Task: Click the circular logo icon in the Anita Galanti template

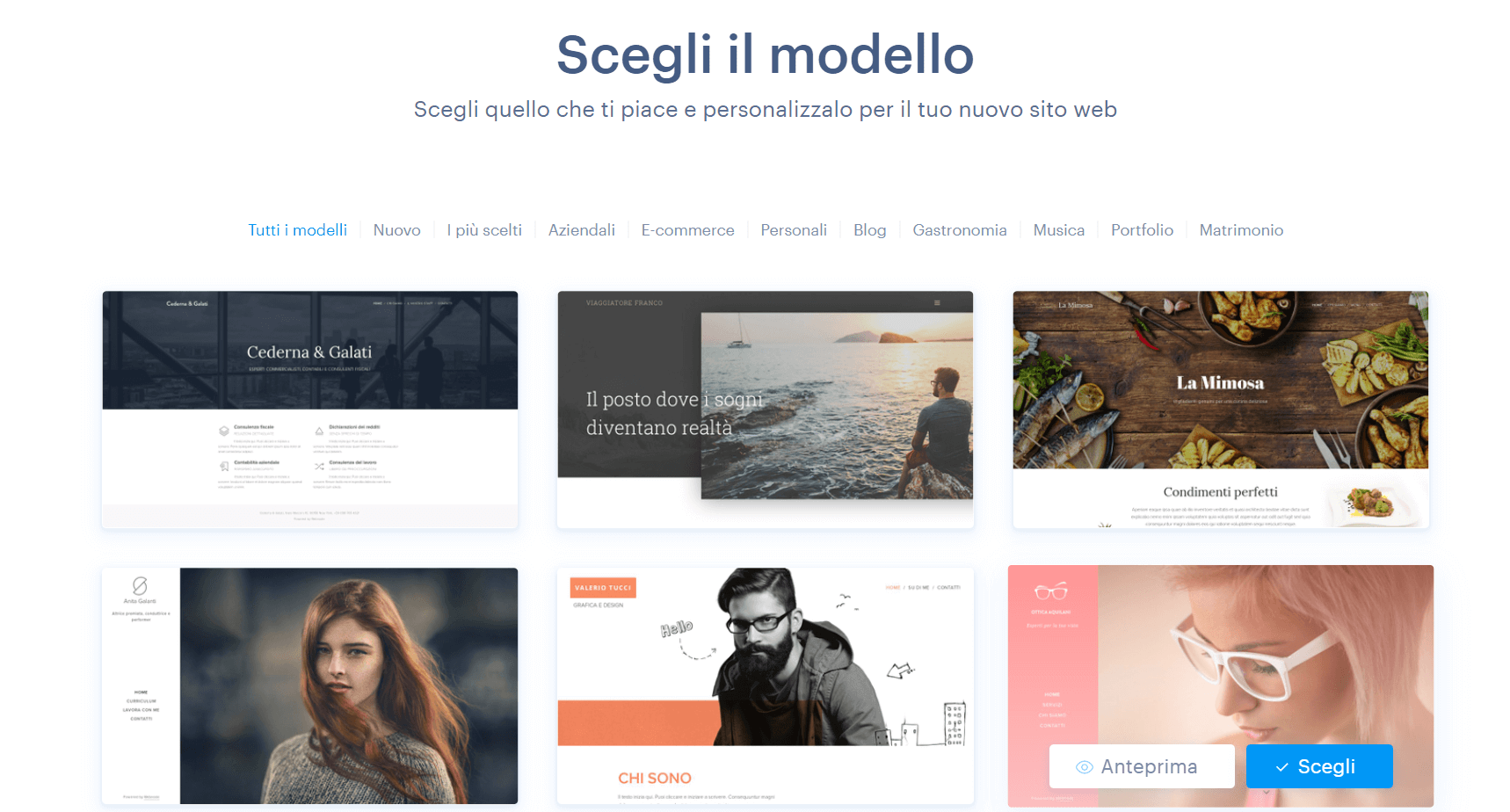Action: (140, 585)
